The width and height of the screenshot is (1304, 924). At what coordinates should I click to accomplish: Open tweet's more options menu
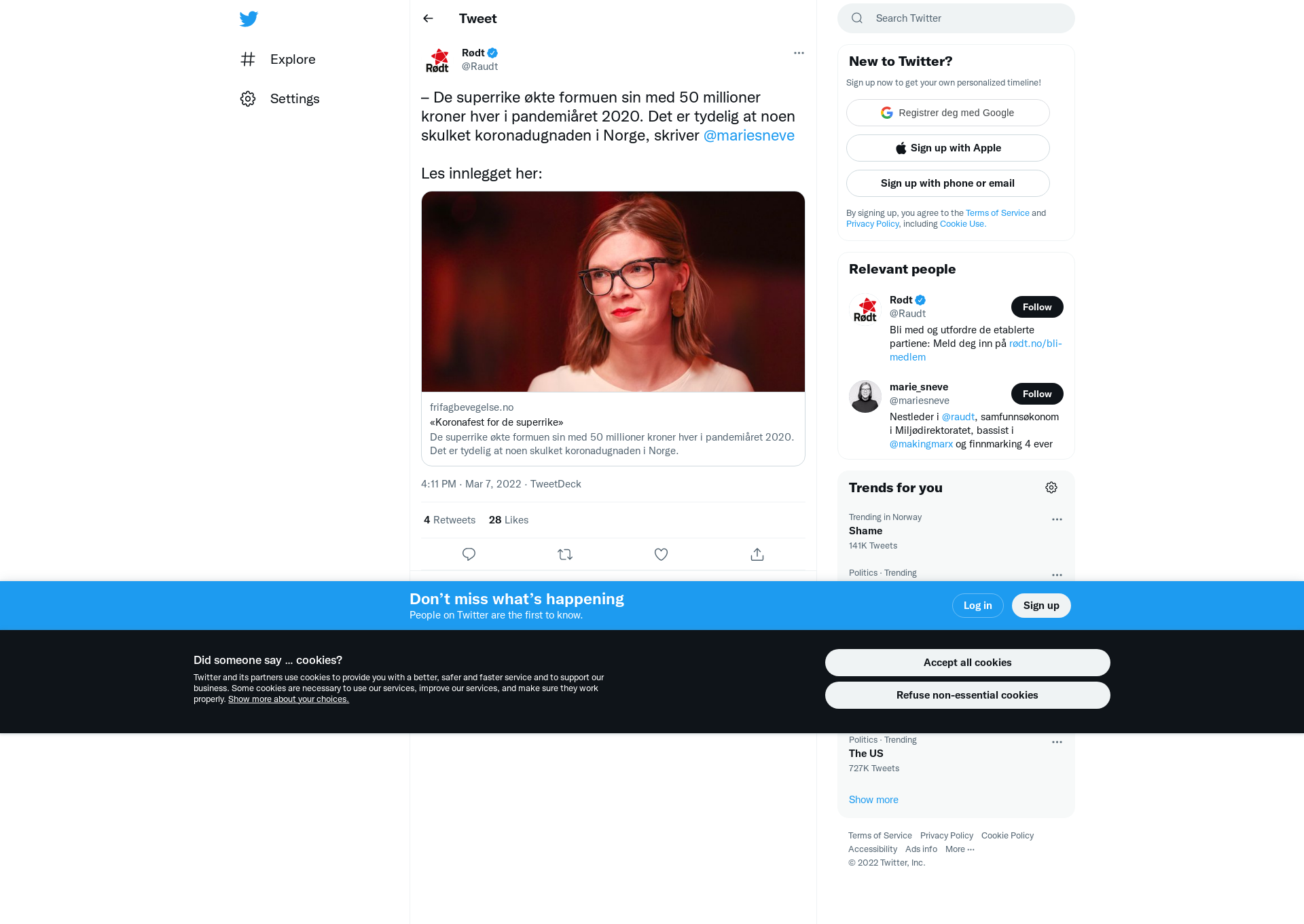coord(799,53)
